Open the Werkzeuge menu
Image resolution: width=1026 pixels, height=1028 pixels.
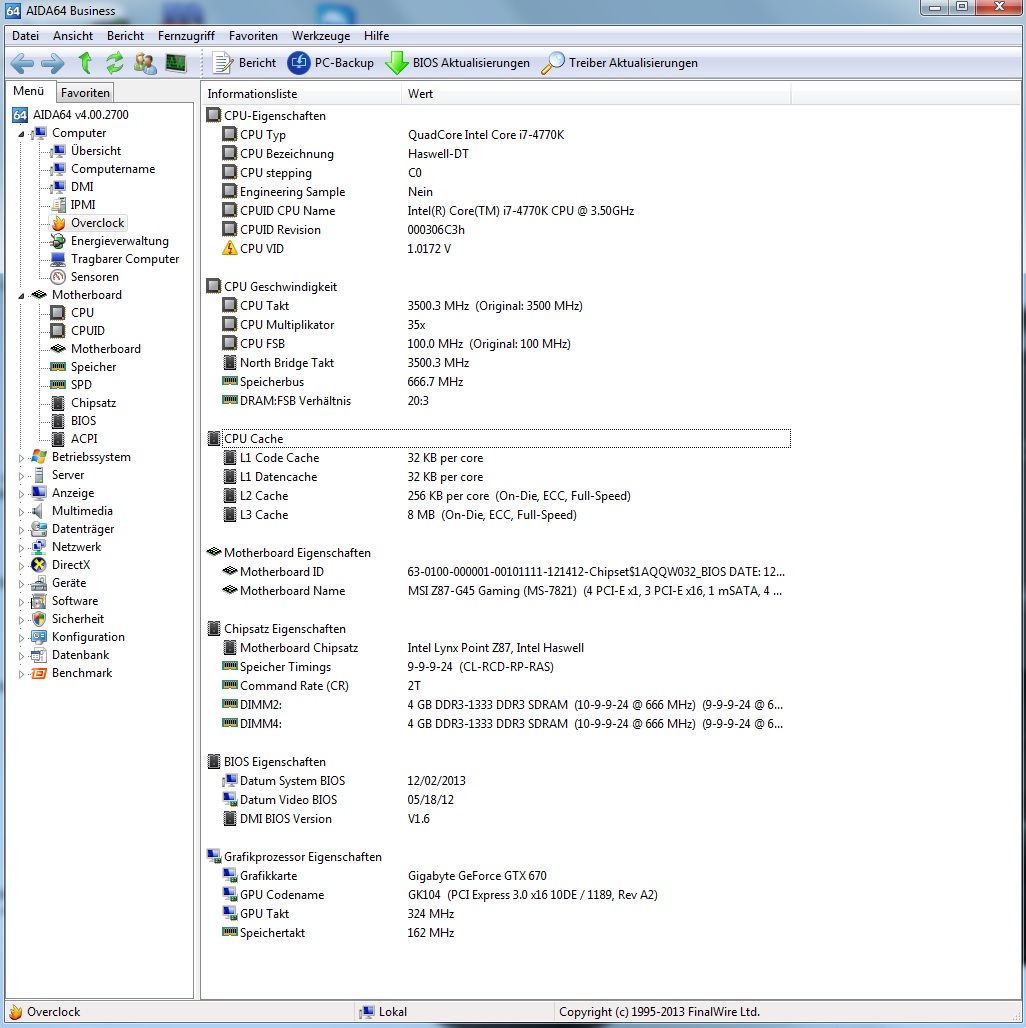(x=321, y=36)
